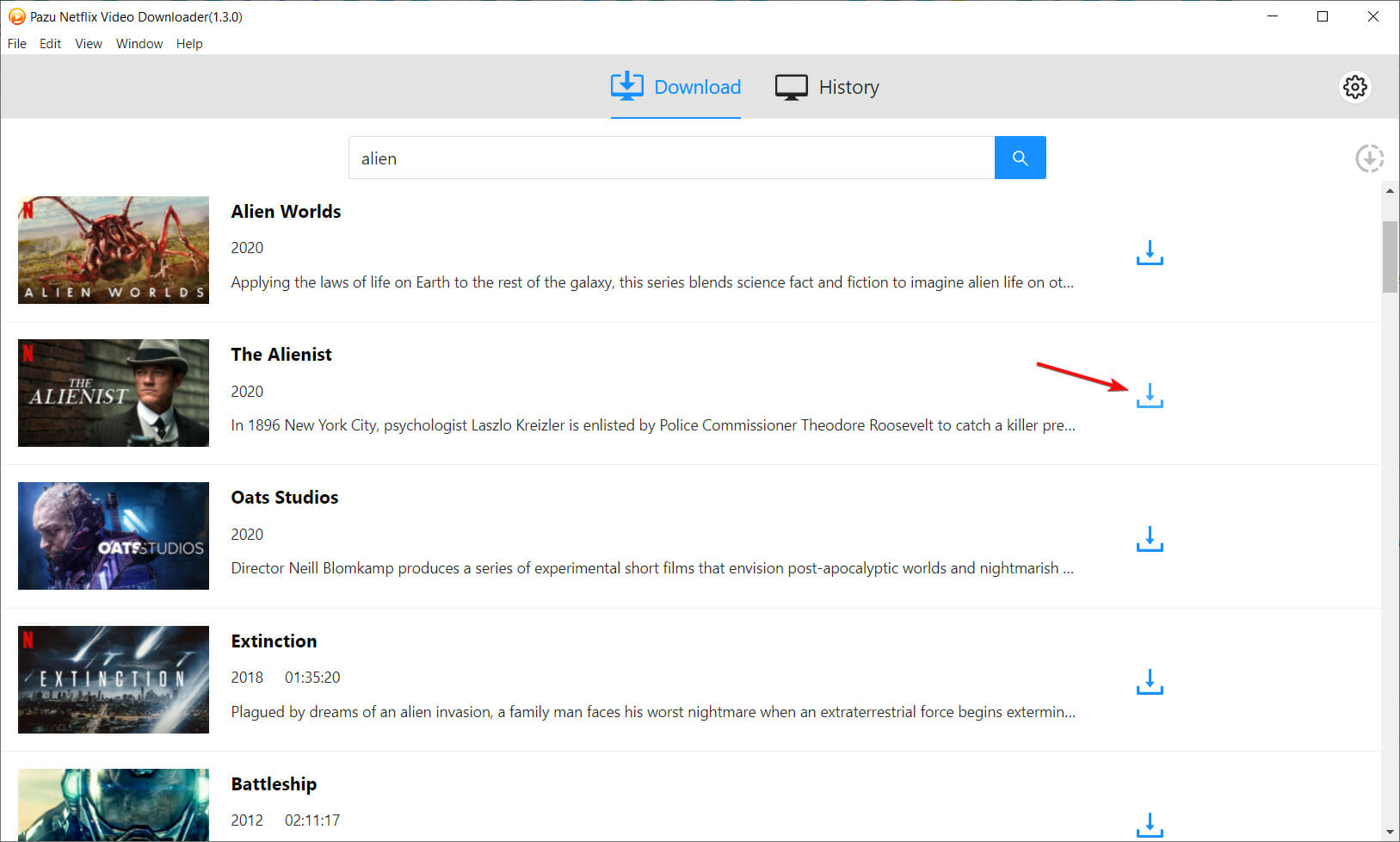The height and width of the screenshot is (842, 1400).
Task: Select the Battleship poster thumbnail
Action: (114, 805)
